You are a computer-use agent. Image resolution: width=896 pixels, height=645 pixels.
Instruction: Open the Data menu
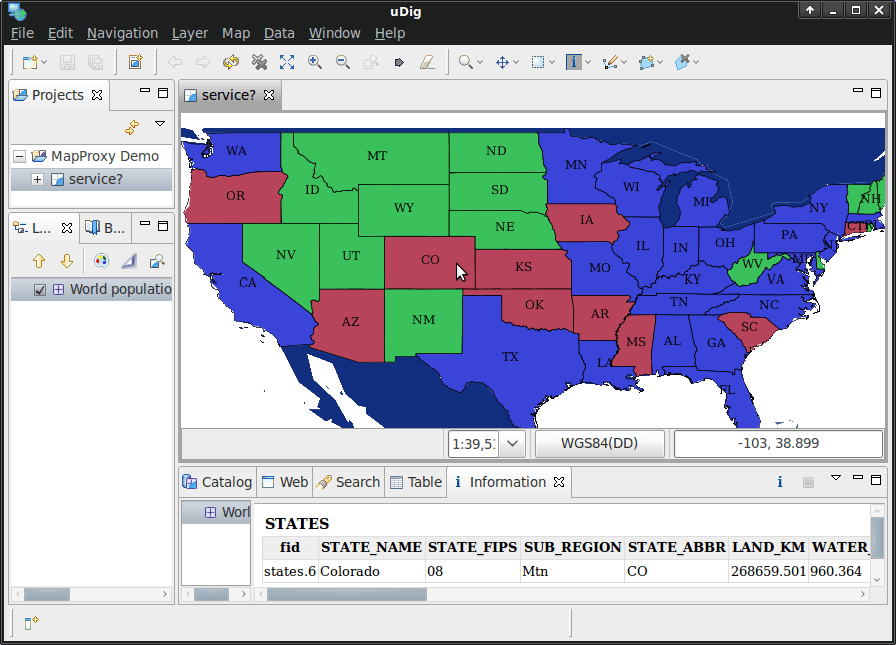click(x=279, y=33)
